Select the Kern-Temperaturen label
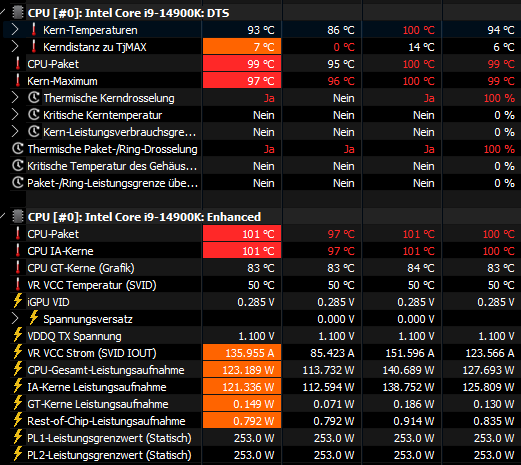The image size is (521, 465). [x=90, y=30]
